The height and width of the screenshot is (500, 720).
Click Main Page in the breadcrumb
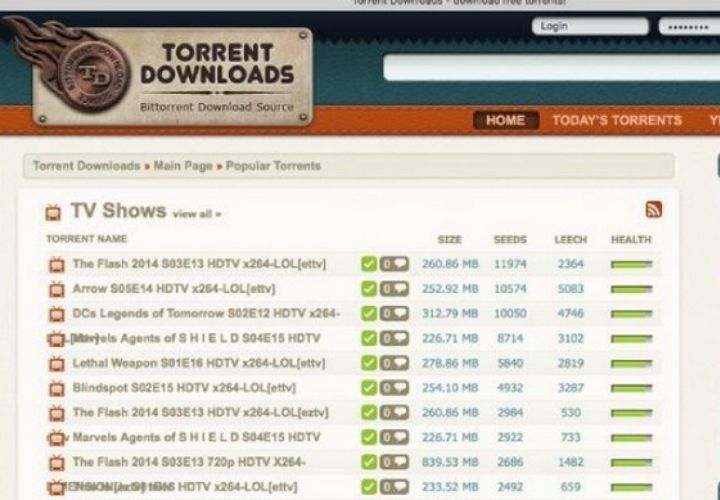183,166
